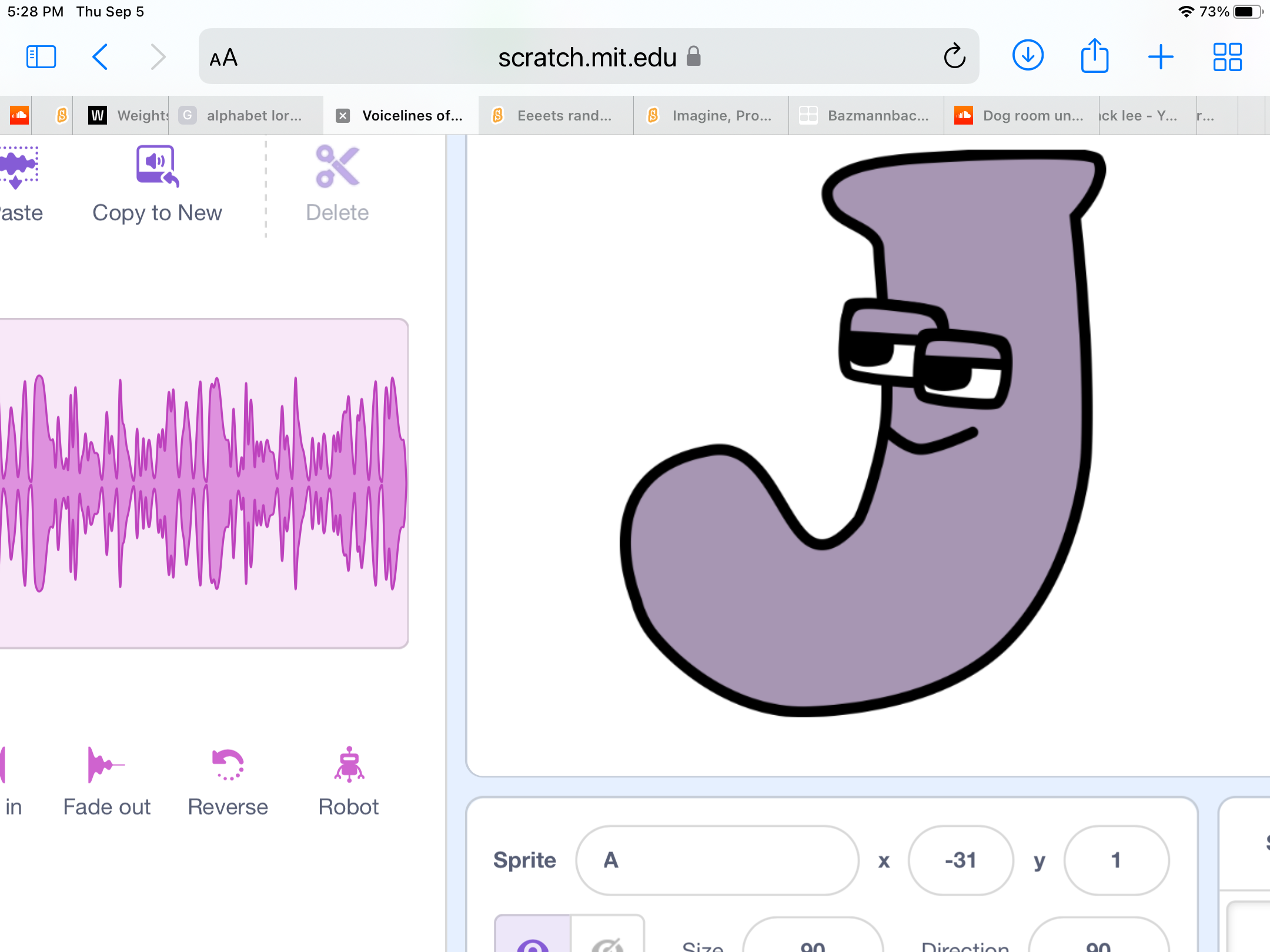Edit the y position field 1
The height and width of the screenshot is (952, 1270).
(x=1116, y=860)
